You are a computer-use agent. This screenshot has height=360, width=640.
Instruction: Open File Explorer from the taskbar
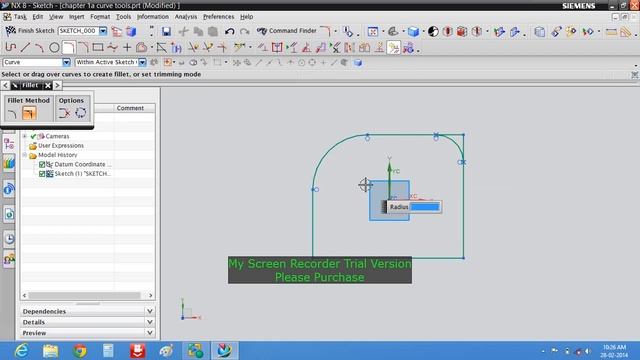pyautogui.click(x=51, y=351)
